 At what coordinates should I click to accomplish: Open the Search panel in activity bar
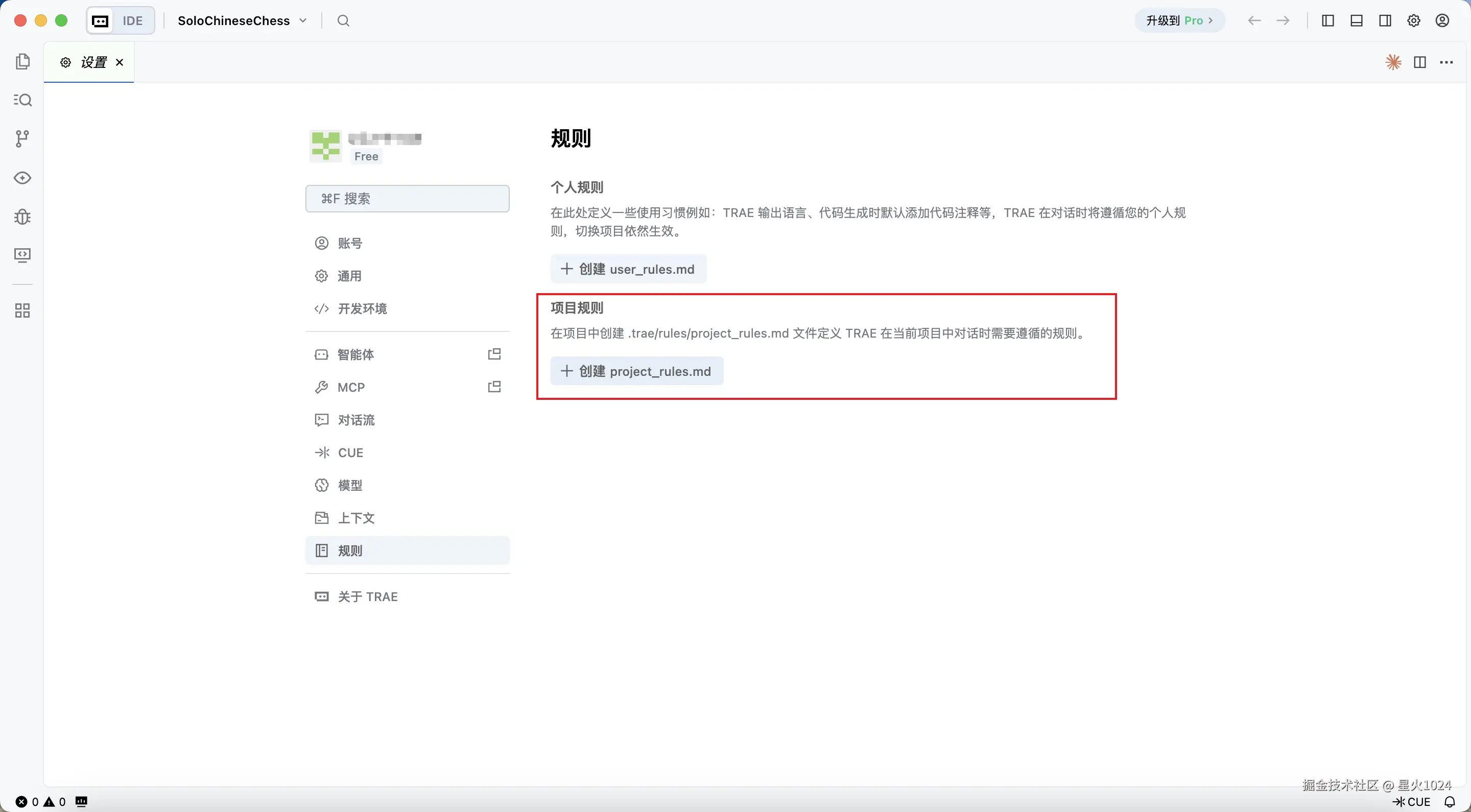(x=22, y=101)
